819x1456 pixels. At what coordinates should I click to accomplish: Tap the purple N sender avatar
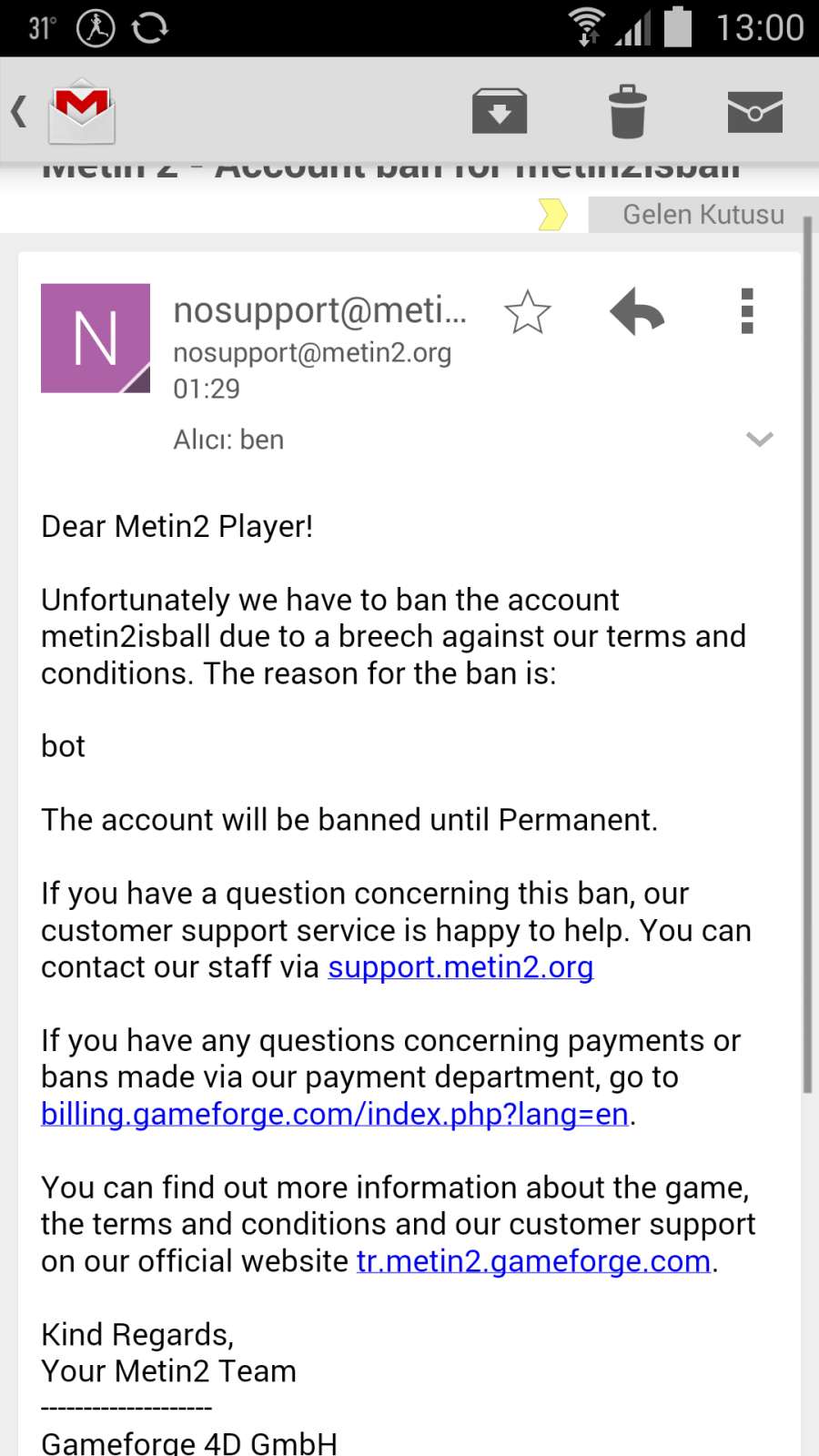coord(96,339)
